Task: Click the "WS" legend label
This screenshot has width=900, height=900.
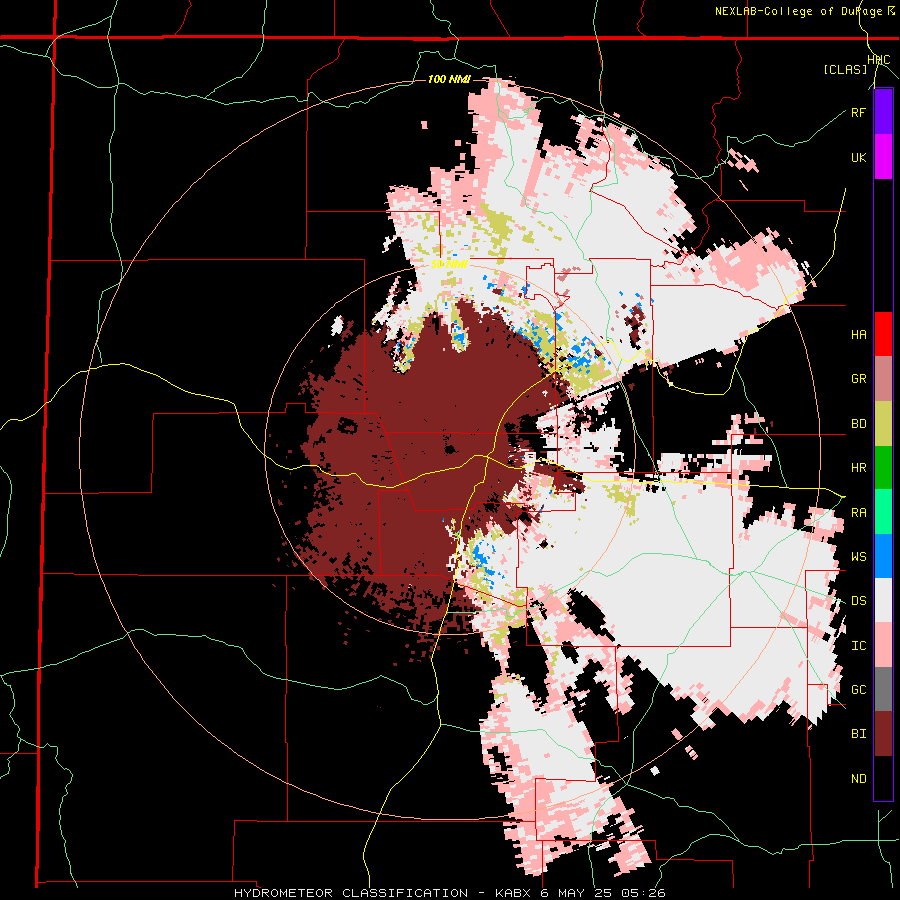Action: [x=858, y=557]
